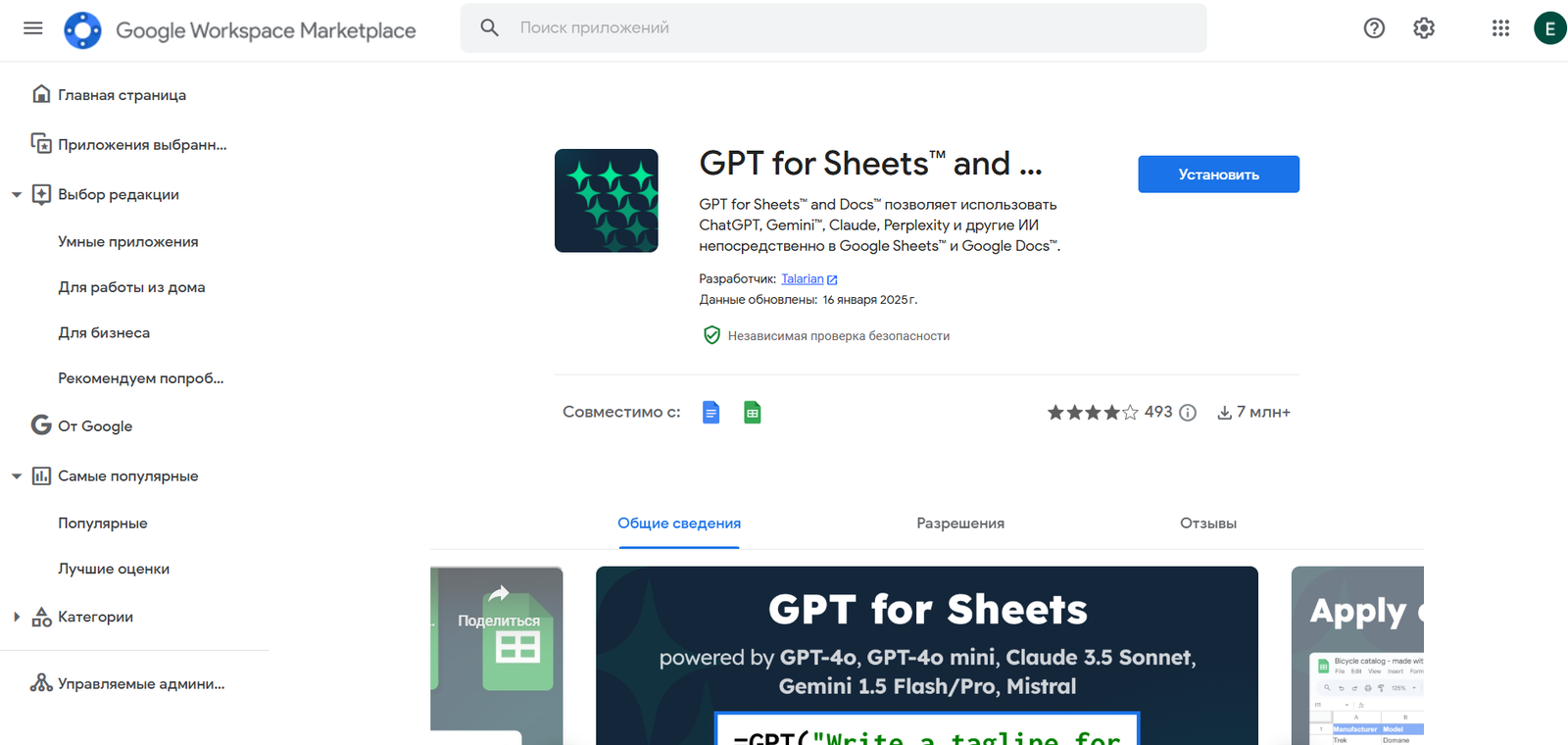The height and width of the screenshot is (745, 1568).
Task: Click the Google Workspace Marketplace logo
Action: (82, 30)
